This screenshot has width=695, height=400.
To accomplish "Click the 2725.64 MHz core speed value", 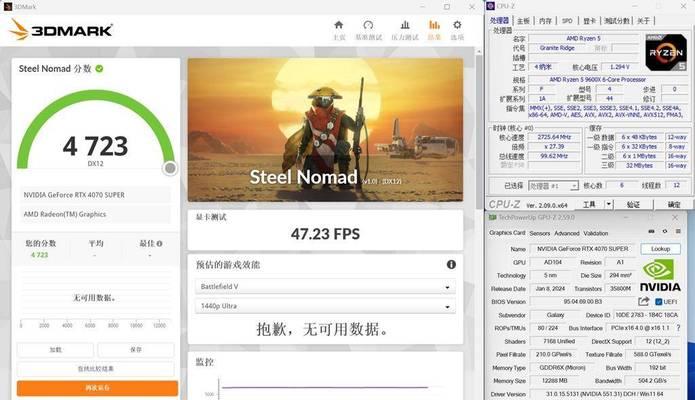I will [x=554, y=137].
